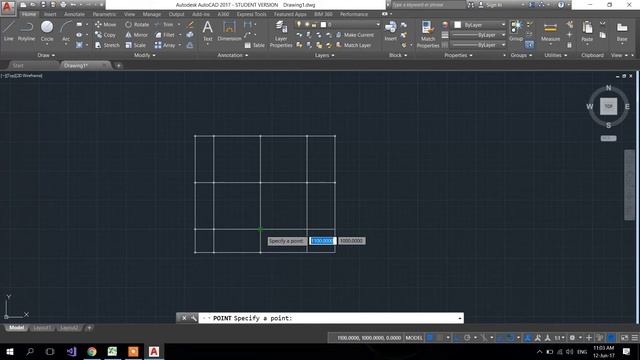Image resolution: width=640 pixels, height=360 pixels.
Task: Click Match Properties tool
Action: [x=428, y=34]
